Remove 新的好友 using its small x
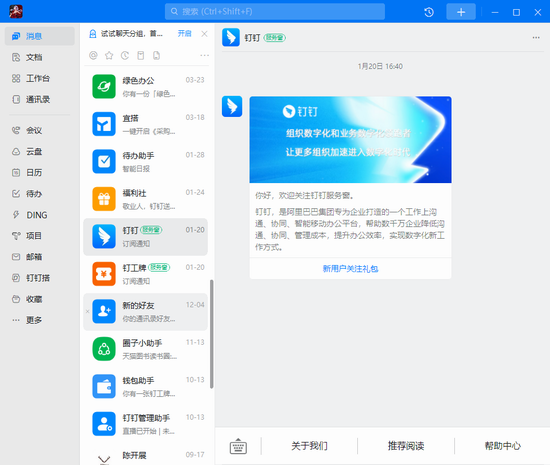The height and width of the screenshot is (465, 550). click(x=88, y=311)
